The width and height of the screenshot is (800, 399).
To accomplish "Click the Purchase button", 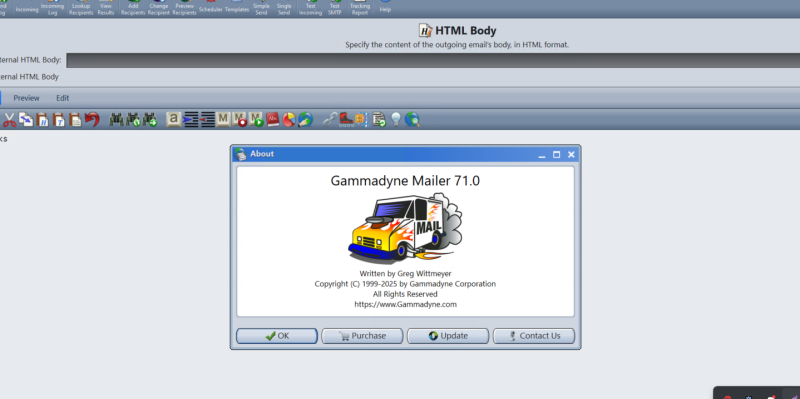I will (x=362, y=336).
